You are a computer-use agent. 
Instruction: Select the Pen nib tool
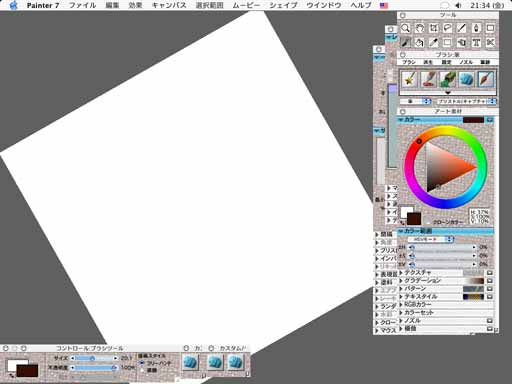476,28
